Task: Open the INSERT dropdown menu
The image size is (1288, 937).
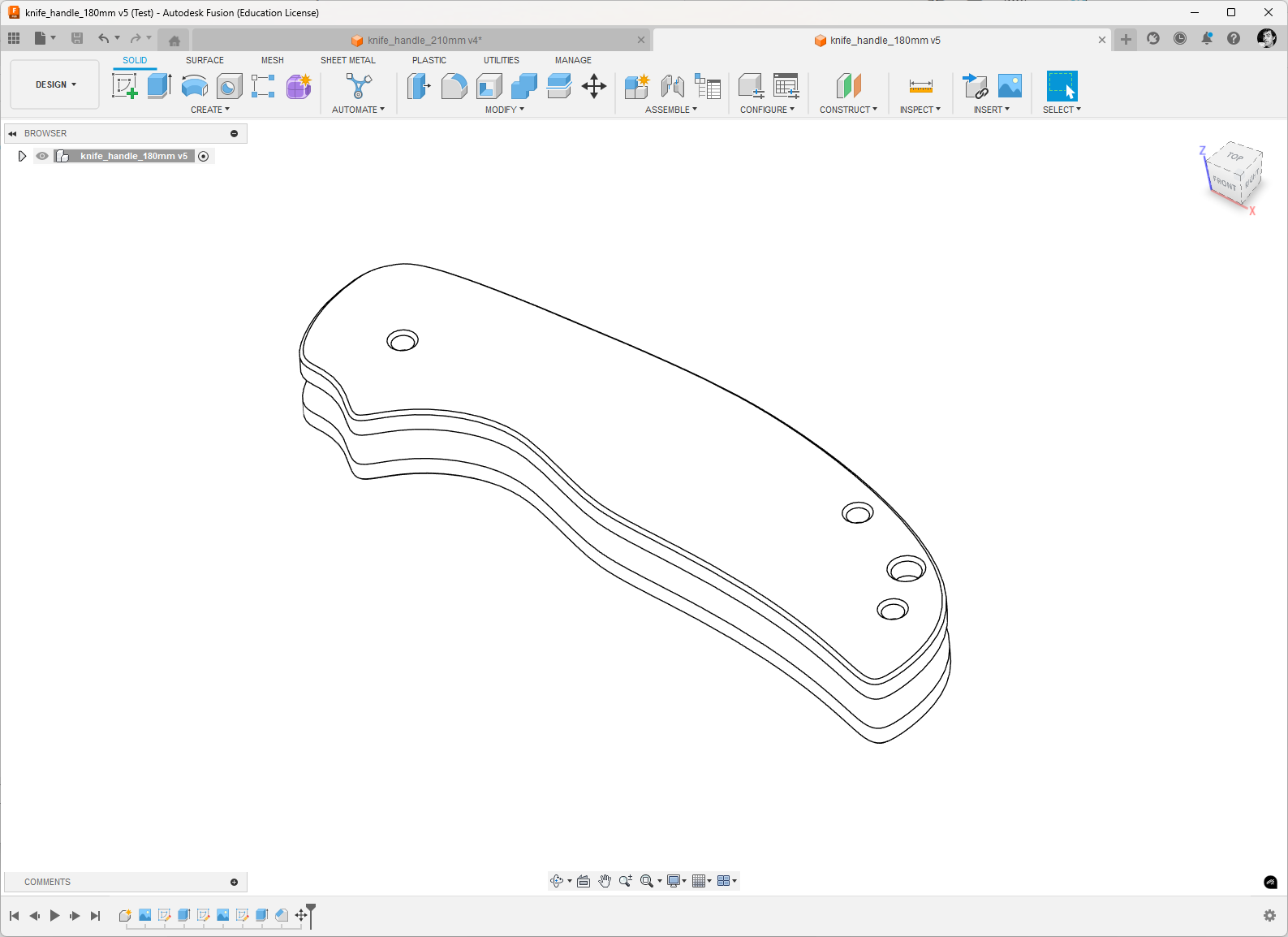Action: 992,110
